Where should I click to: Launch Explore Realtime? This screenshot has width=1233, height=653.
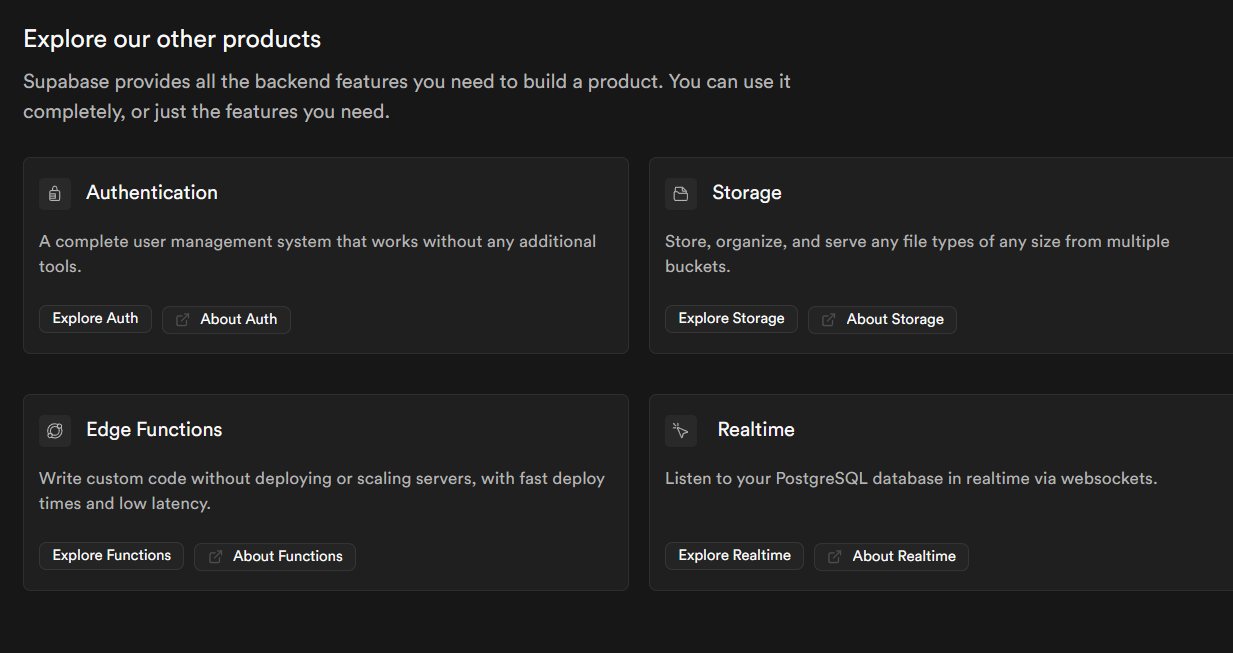click(x=734, y=556)
